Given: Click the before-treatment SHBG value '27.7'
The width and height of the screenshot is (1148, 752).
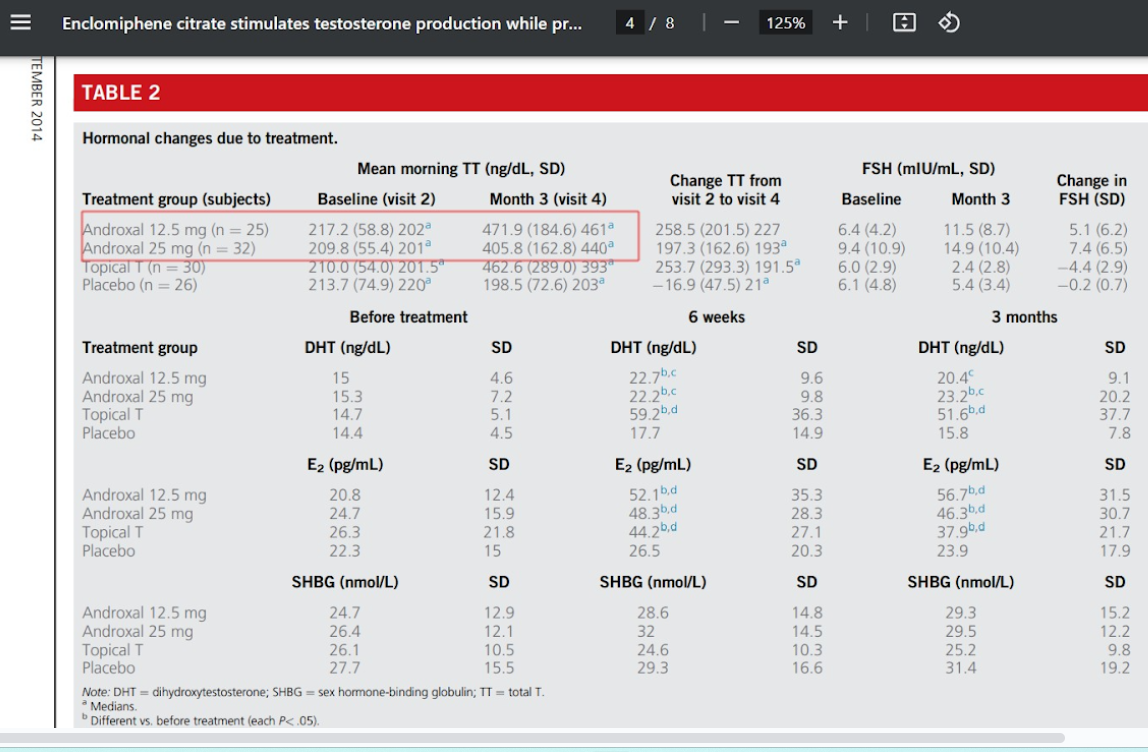Looking at the screenshot, I should coord(344,668).
